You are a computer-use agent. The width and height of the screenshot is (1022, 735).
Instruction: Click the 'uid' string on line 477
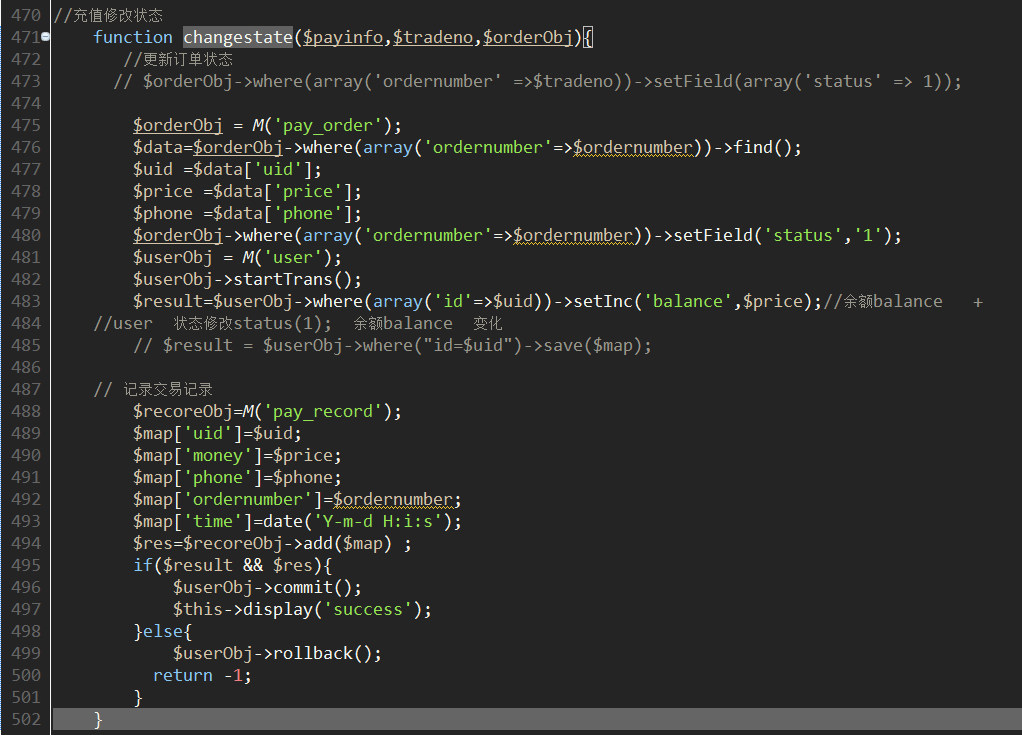point(278,169)
